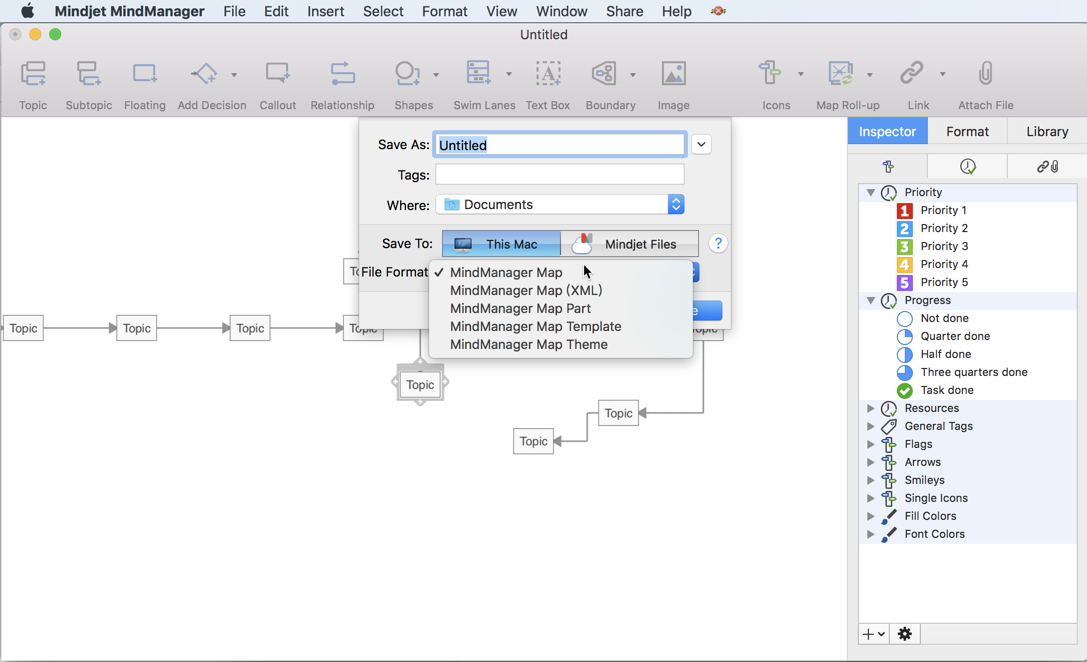Add a Boundary around topics
This screenshot has width=1087, height=662.
[604, 73]
